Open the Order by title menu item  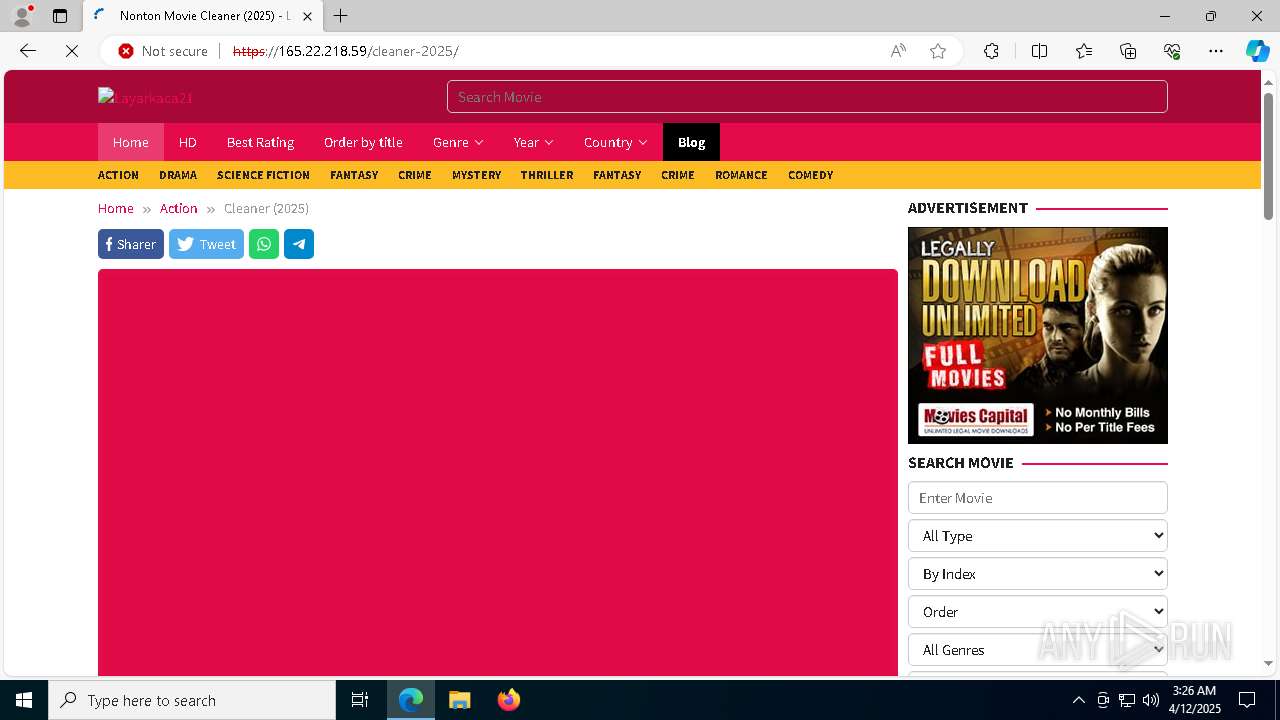(363, 142)
